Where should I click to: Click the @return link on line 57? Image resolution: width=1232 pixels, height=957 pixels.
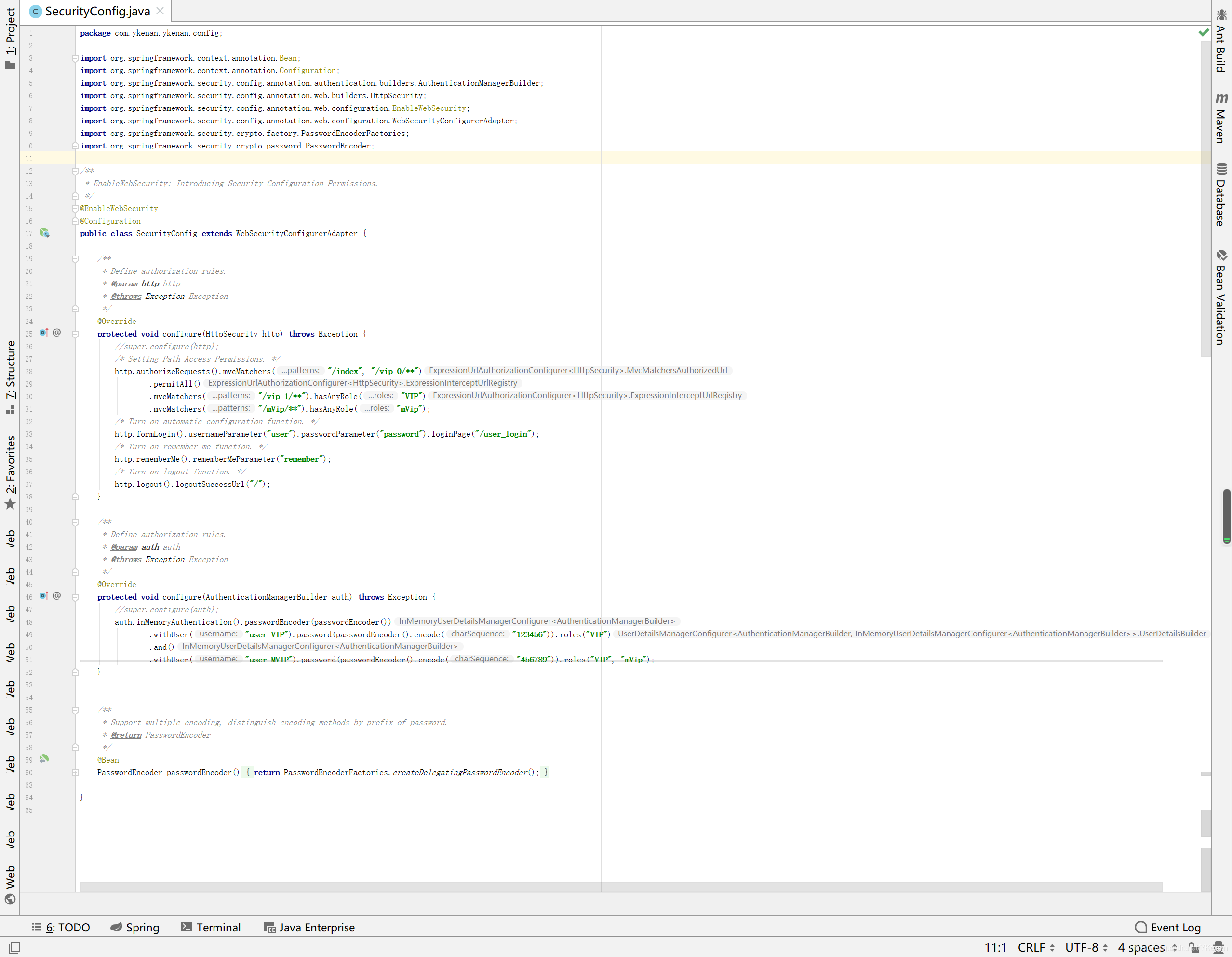pyautogui.click(x=126, y=735)
